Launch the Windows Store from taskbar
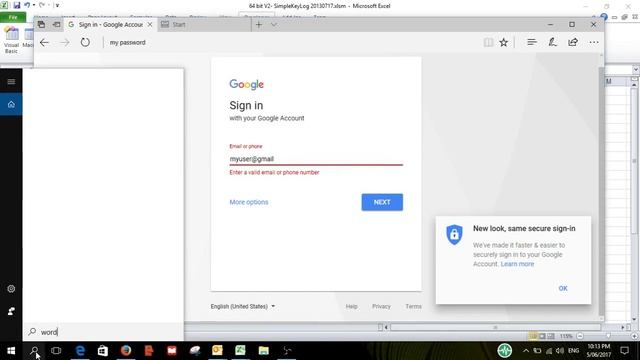 103,351
